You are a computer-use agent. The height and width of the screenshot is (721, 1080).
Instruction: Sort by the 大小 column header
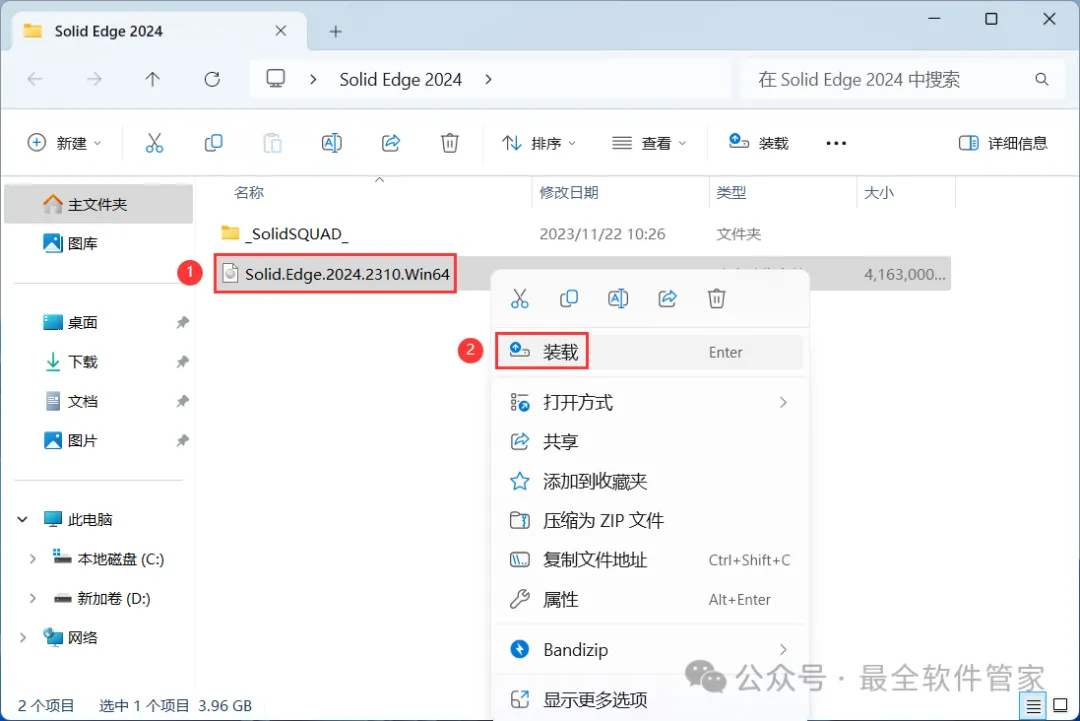click(879, 193)
